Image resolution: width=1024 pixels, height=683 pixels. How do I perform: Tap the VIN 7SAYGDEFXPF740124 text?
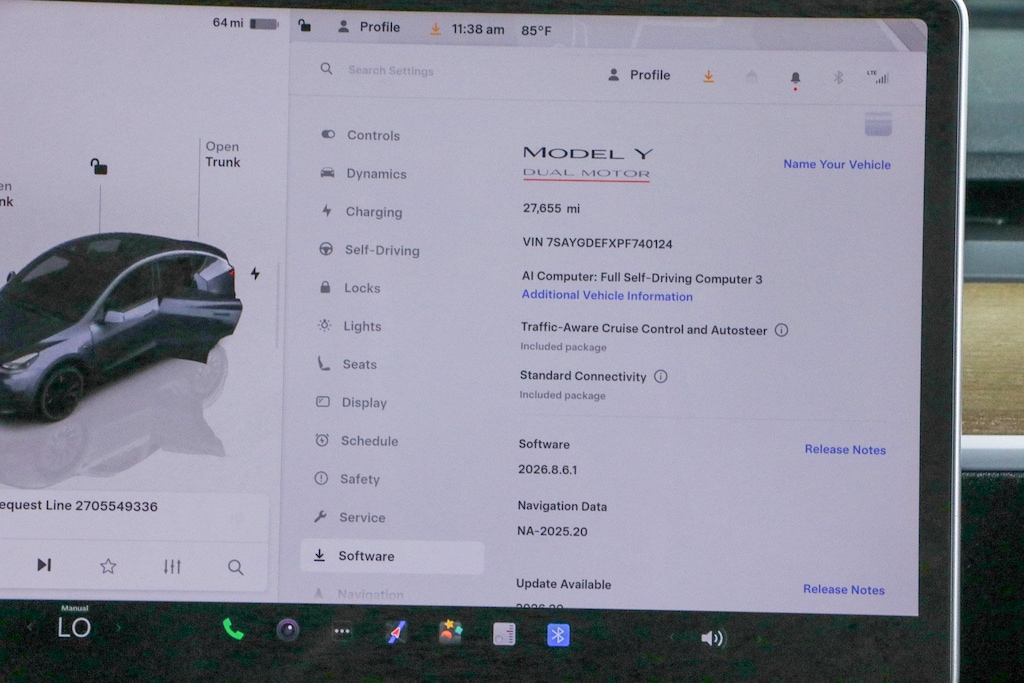597,243
